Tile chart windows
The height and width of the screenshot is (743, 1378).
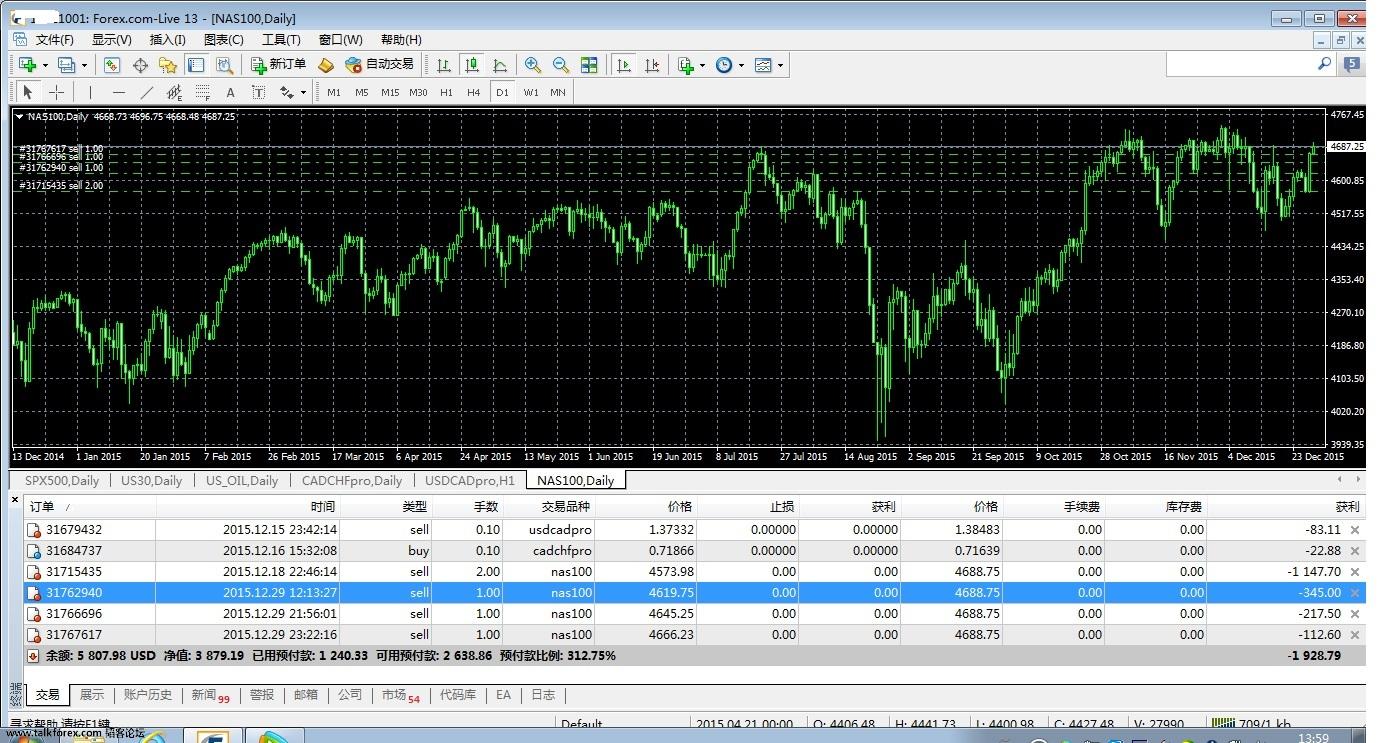pyautogui.click(x=589, y=65)
